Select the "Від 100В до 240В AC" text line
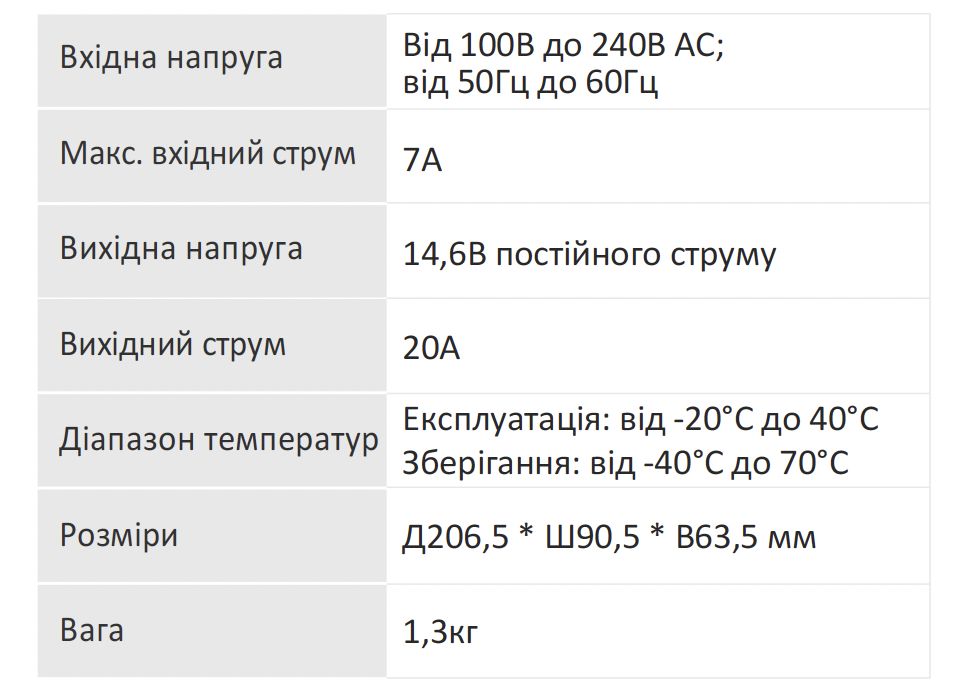Image resolution: width=966 pixels, height=694 pixels. tap(563, 46)
